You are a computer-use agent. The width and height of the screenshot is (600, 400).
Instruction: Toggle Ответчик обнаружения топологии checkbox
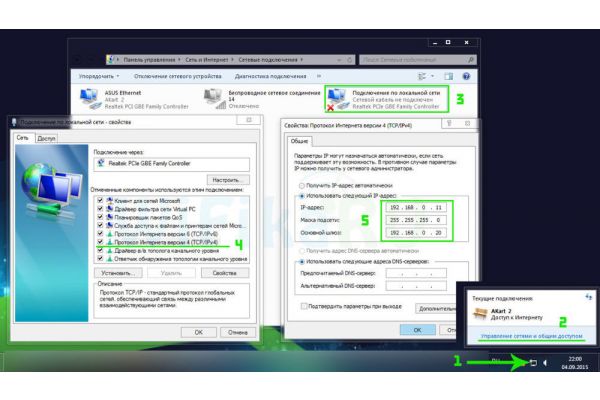click(100, 259)
